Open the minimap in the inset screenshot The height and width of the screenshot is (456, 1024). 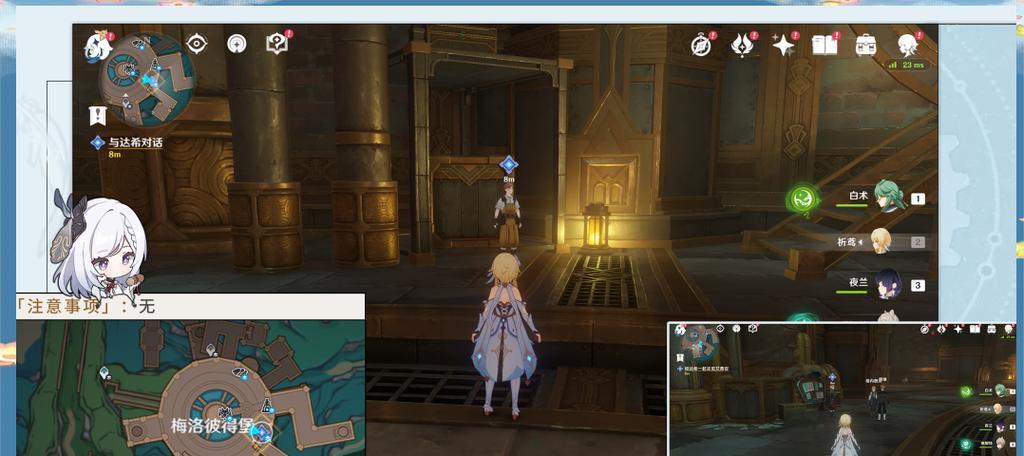(x=700, y=342)
